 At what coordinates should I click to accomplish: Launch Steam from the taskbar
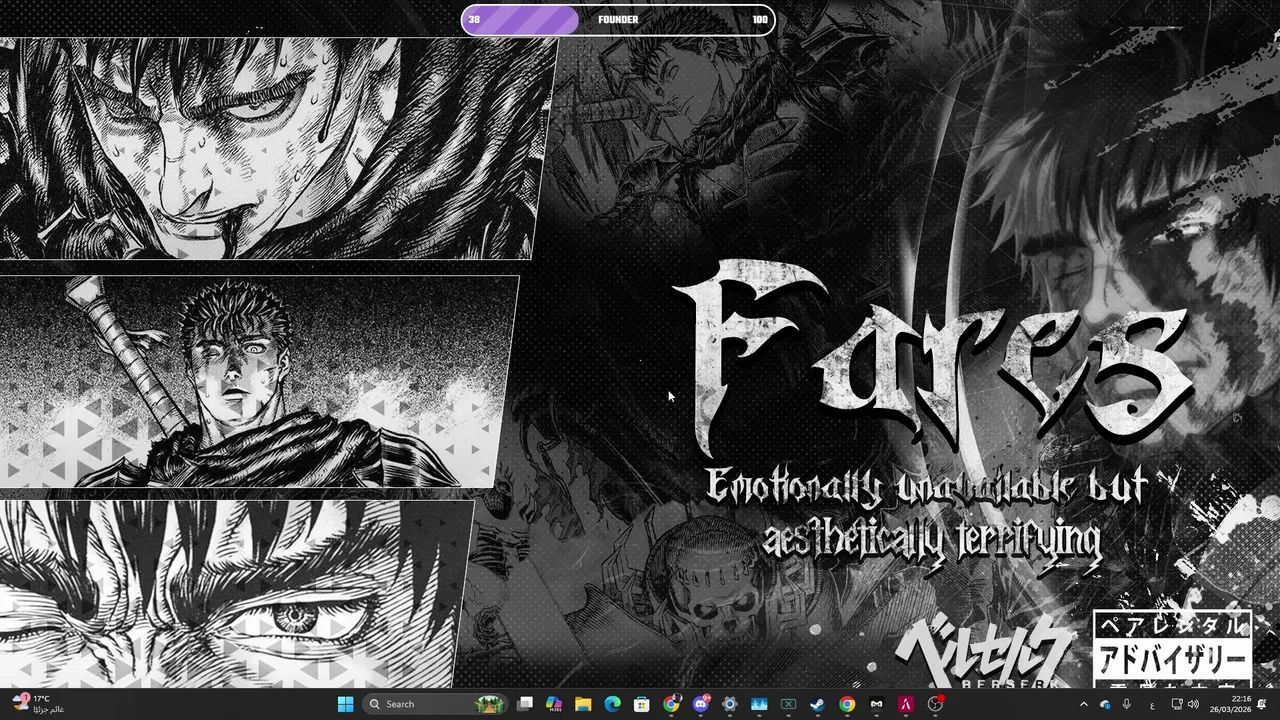pos(818,704)
